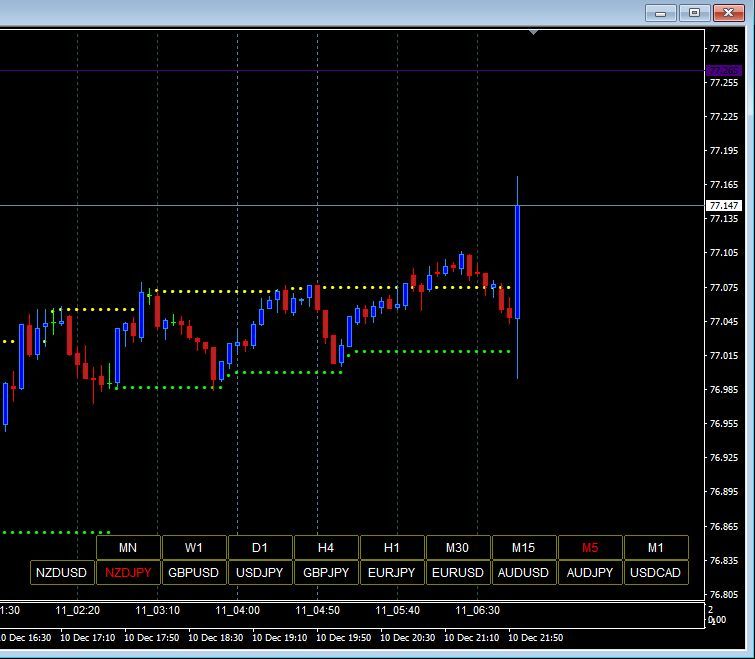Screen dimensions: 755x659
Task: Open the EURJPY symbol chart
Action: pyautogui.click(x=392, y=572)
